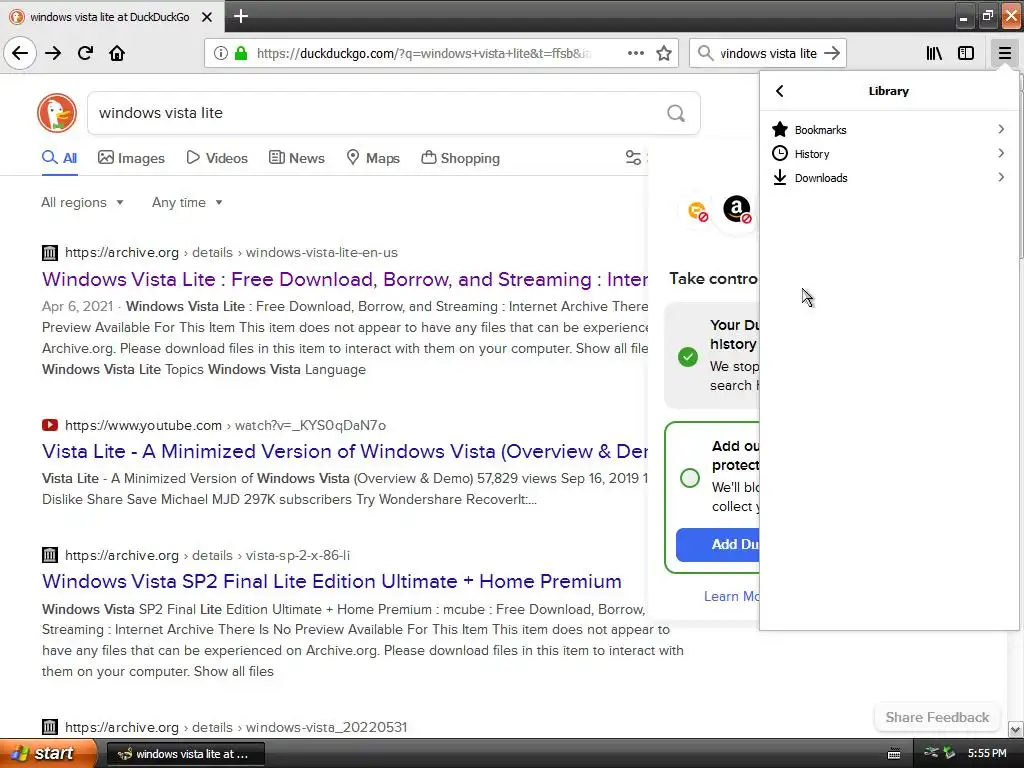1024x768 pixels.
Task: Open Windows Vista SP2 Final Lite result
Action: 332,581
